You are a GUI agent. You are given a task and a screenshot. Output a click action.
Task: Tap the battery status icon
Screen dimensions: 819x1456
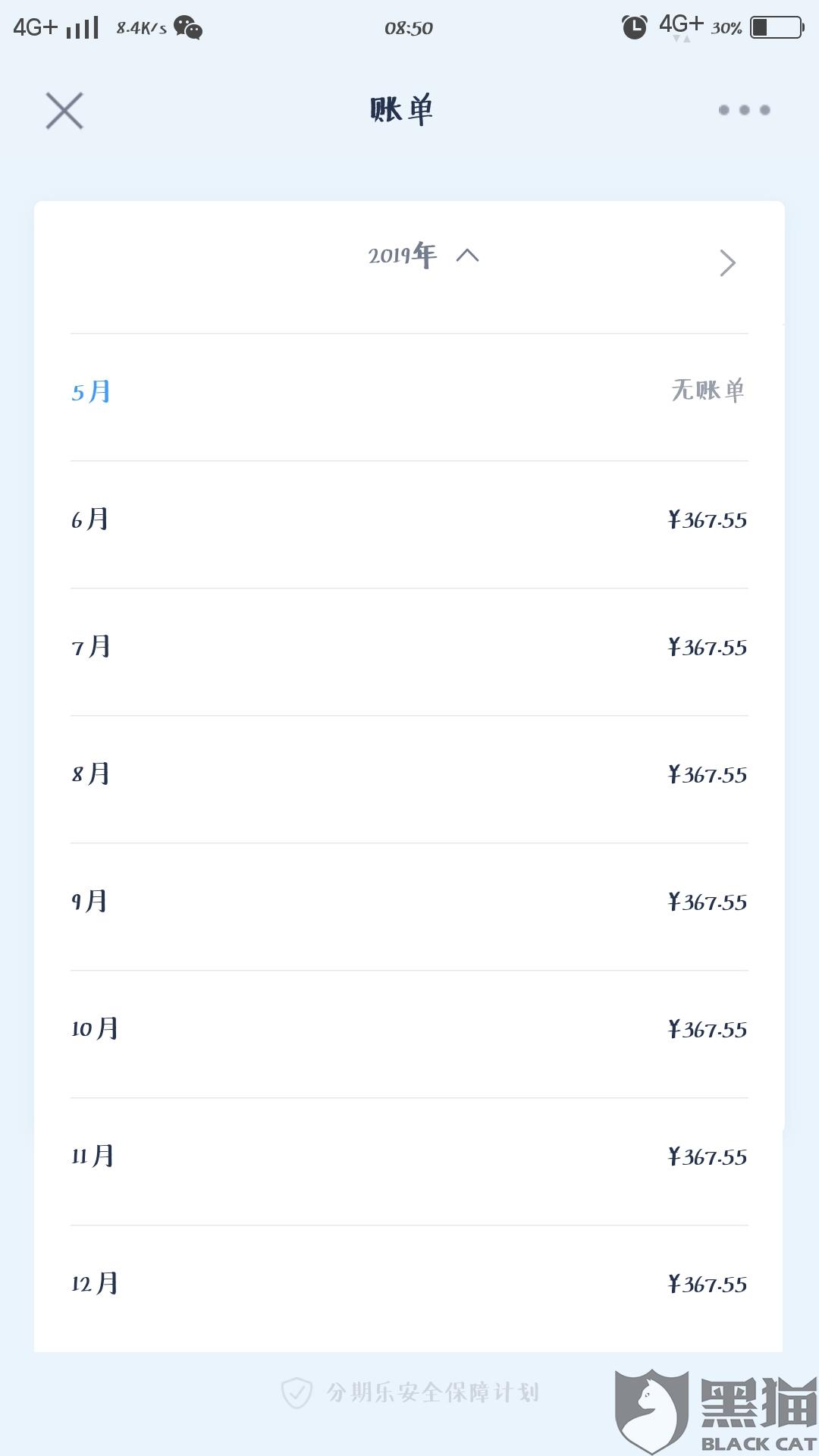(776, 28)
